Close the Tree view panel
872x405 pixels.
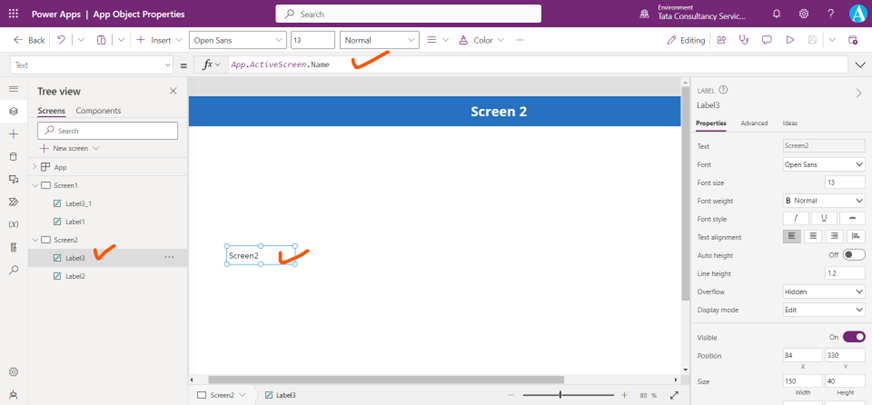click(173, 91)
